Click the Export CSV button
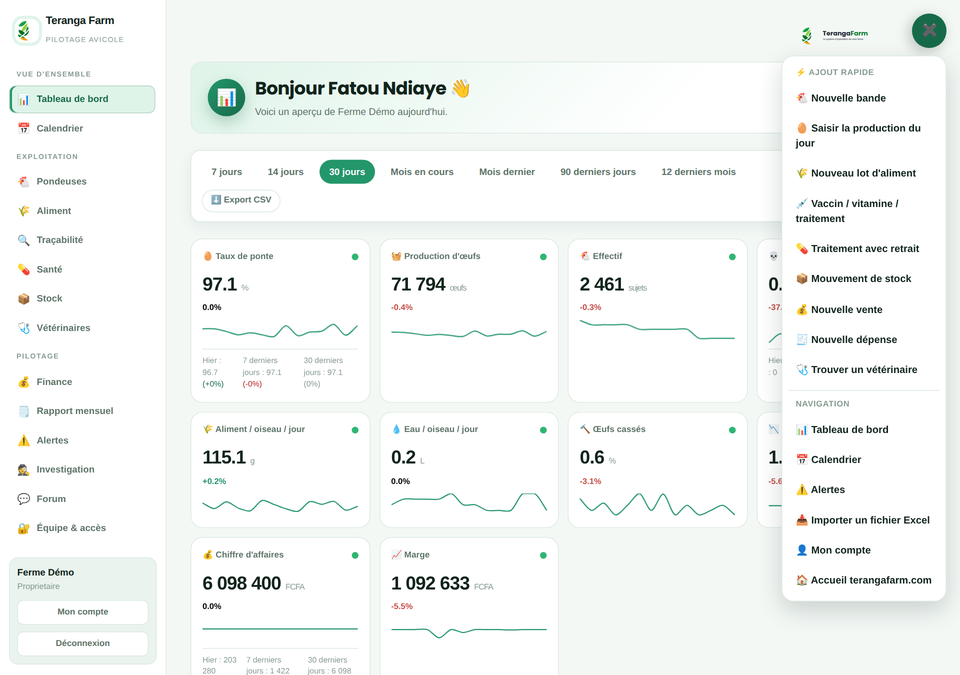This screenshot has width=960, height=675. click(241, 200)
